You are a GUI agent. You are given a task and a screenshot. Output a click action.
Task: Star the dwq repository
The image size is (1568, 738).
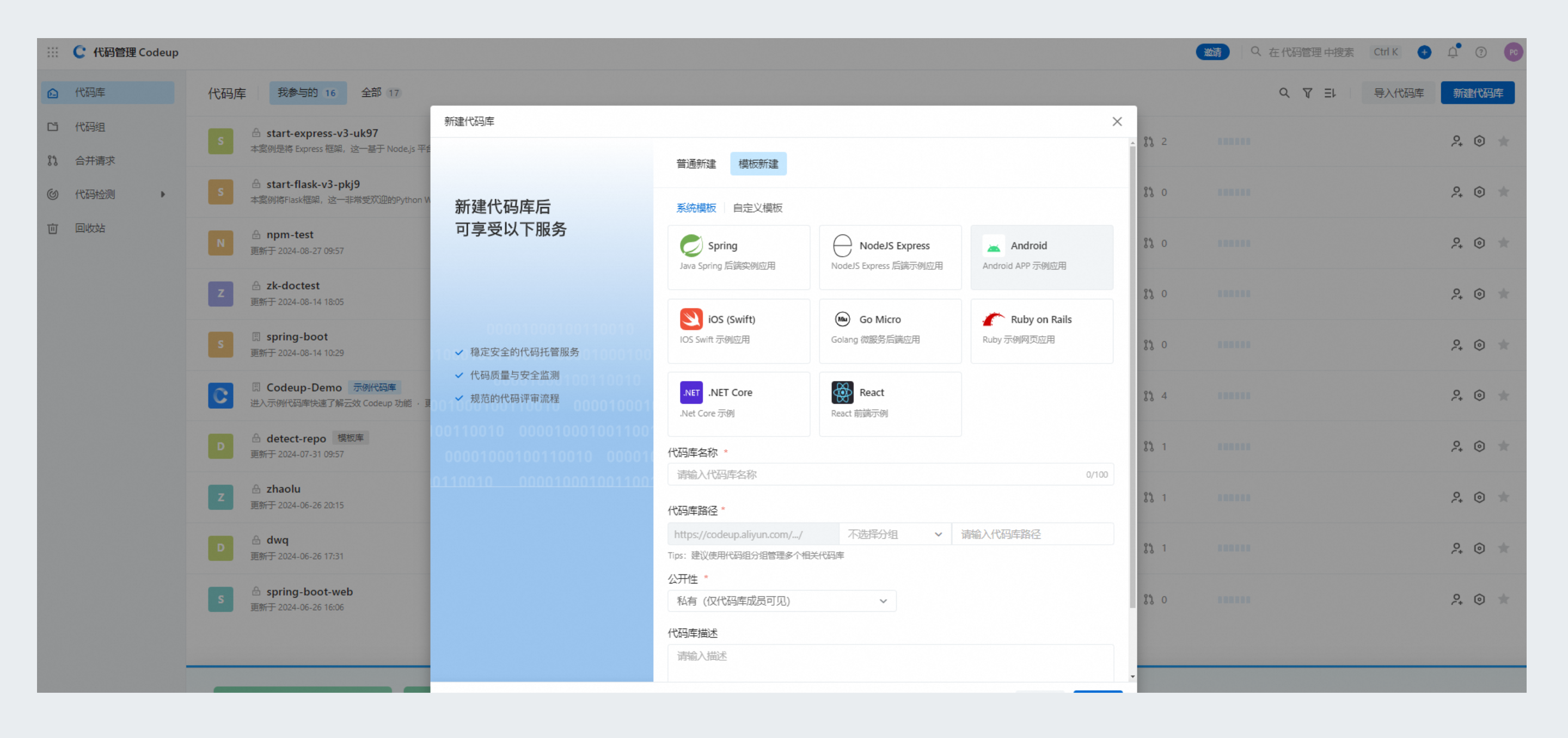coord(1503,548)
